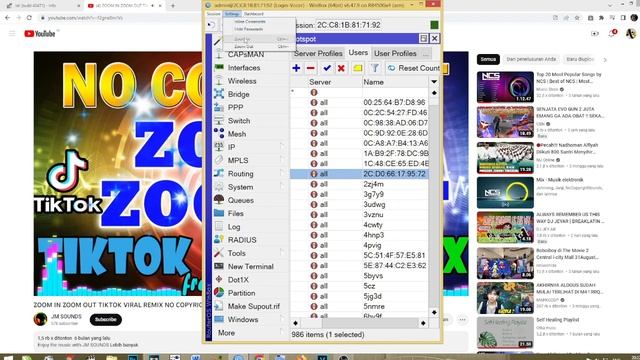Screen dimensions: 640x360
Task: Open Switch in the Winbox sidebar
Action: (x=239, y=121)
